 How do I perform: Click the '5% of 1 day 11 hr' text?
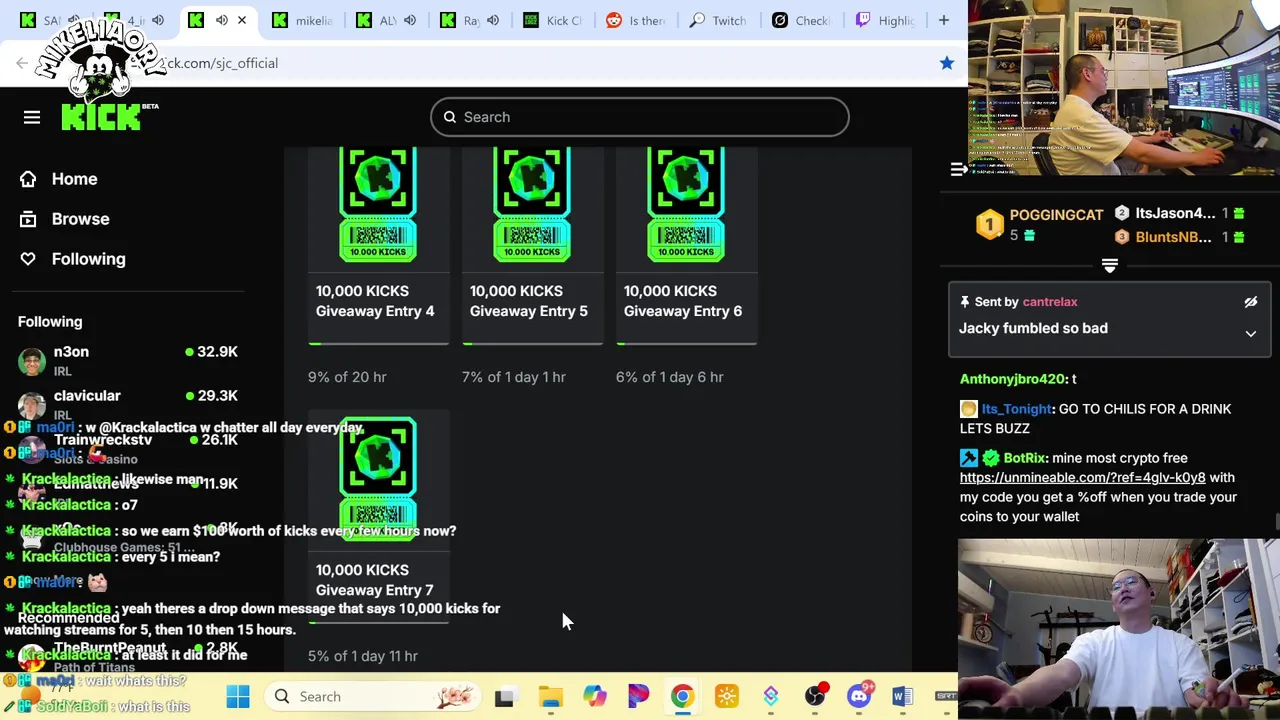pyautogui.click(x=363, y=656)
